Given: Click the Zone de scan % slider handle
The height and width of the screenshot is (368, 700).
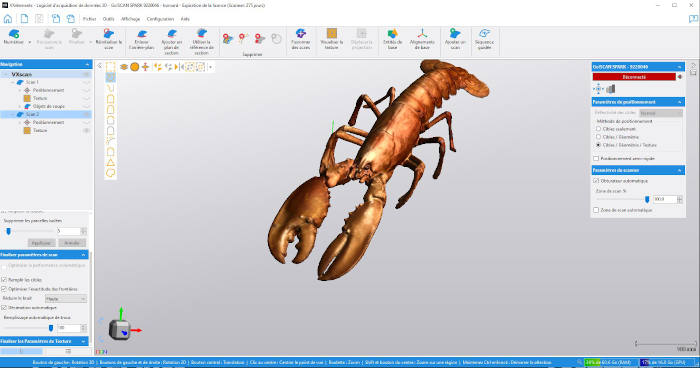Looking at the screenshot, I should coord(647,200).
